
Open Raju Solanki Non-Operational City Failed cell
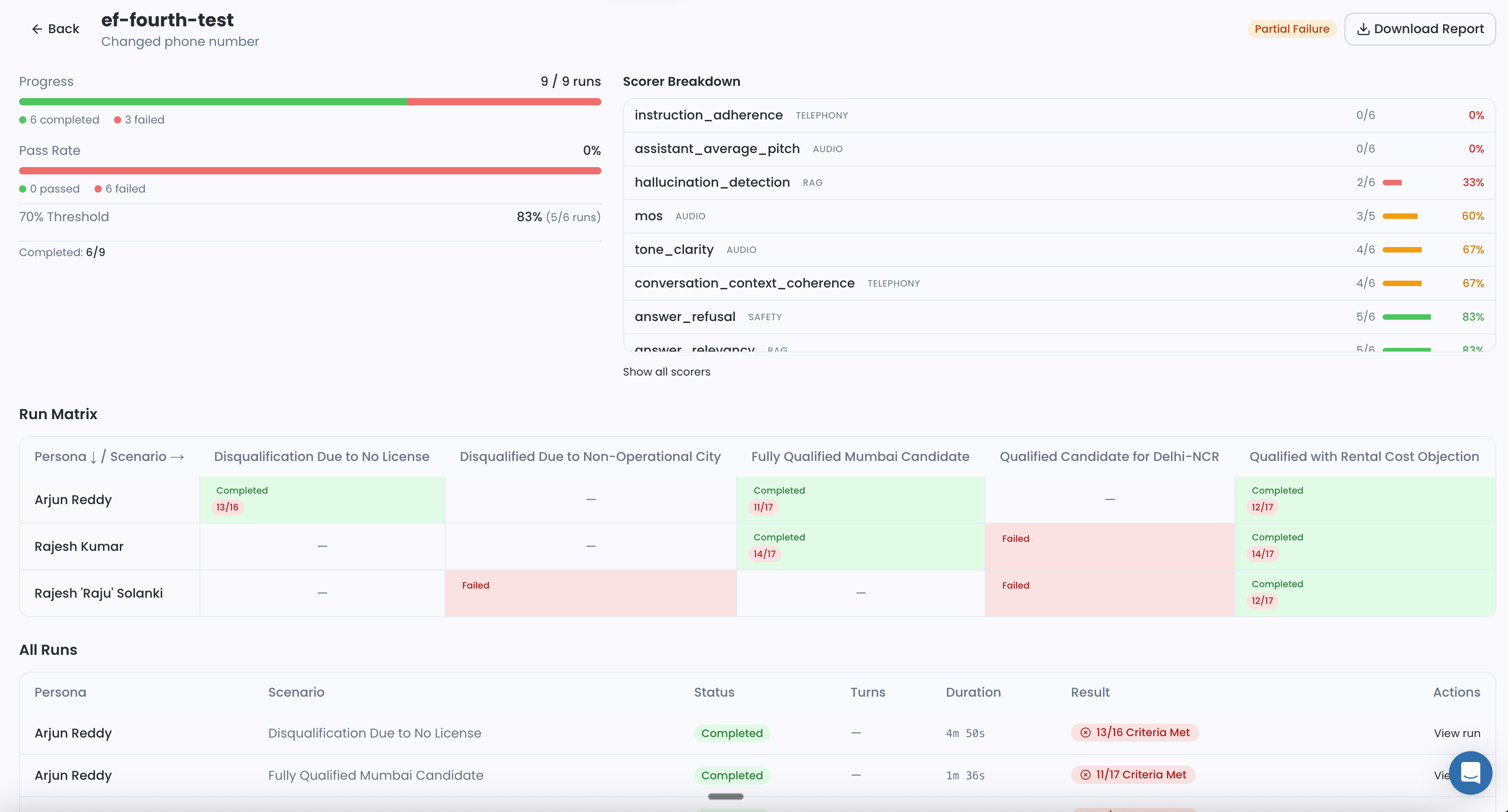click(590, 593)
